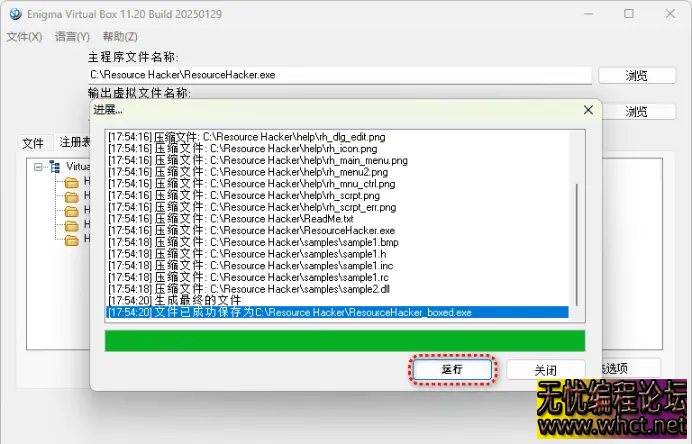This screenshot has height=444, width=692.
Task: Select the ResourceHacker.exe compress log line
Action: pyautogui.click(x=338, y=230)
